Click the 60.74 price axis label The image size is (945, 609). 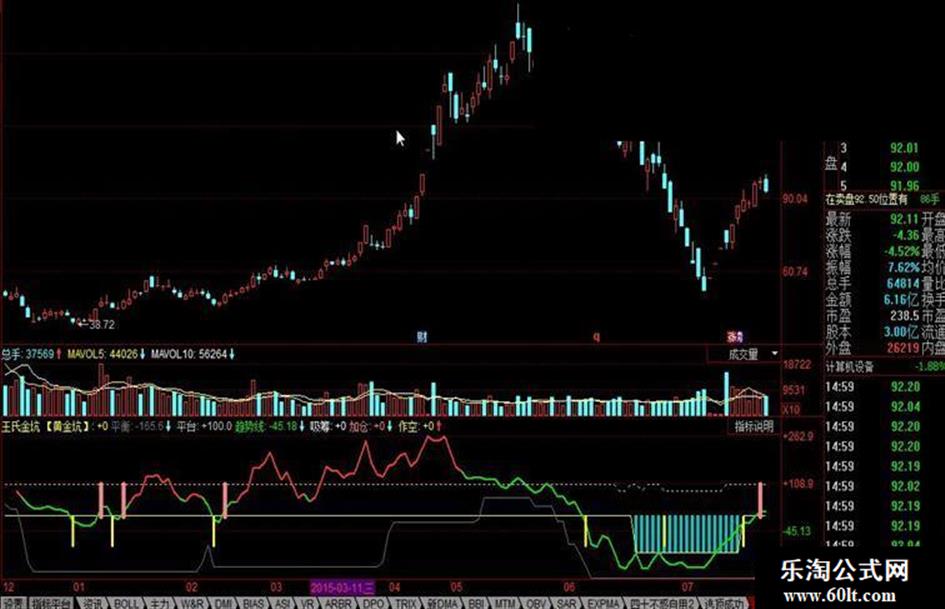coord(795,272)
